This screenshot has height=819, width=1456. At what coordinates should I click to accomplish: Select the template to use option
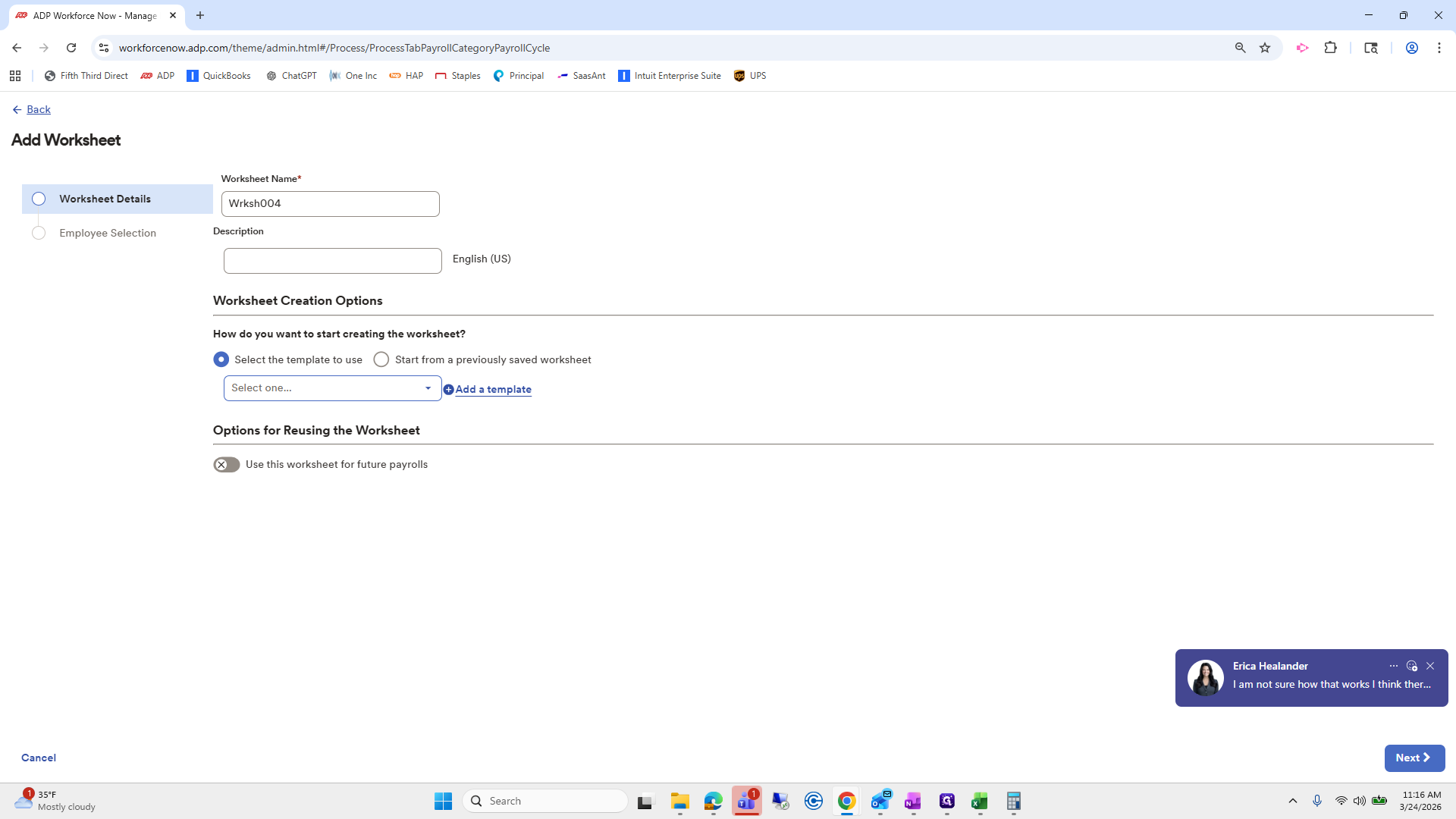click(221, 359)
